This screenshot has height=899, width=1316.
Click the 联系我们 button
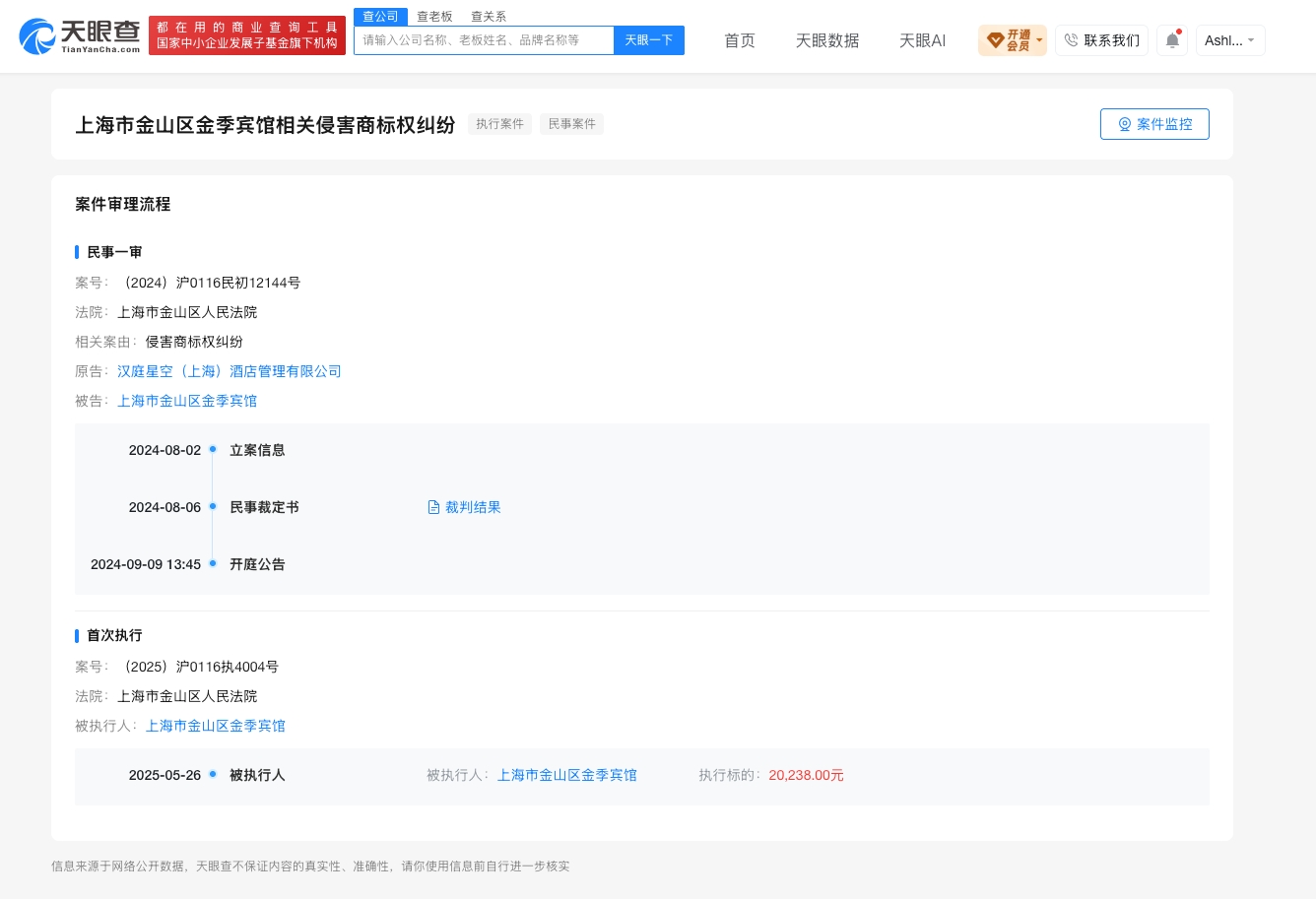pos(1101,40)
